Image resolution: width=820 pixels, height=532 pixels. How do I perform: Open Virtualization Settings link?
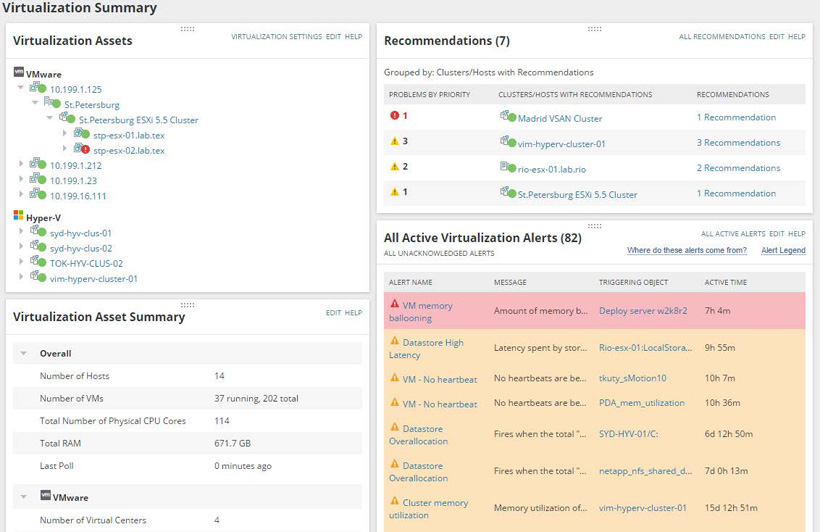click(x=276, y=37)
